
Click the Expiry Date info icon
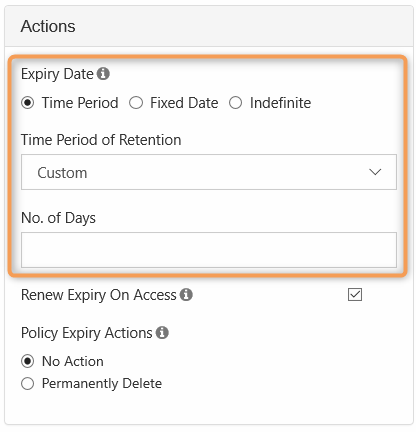tap(103, 74)
